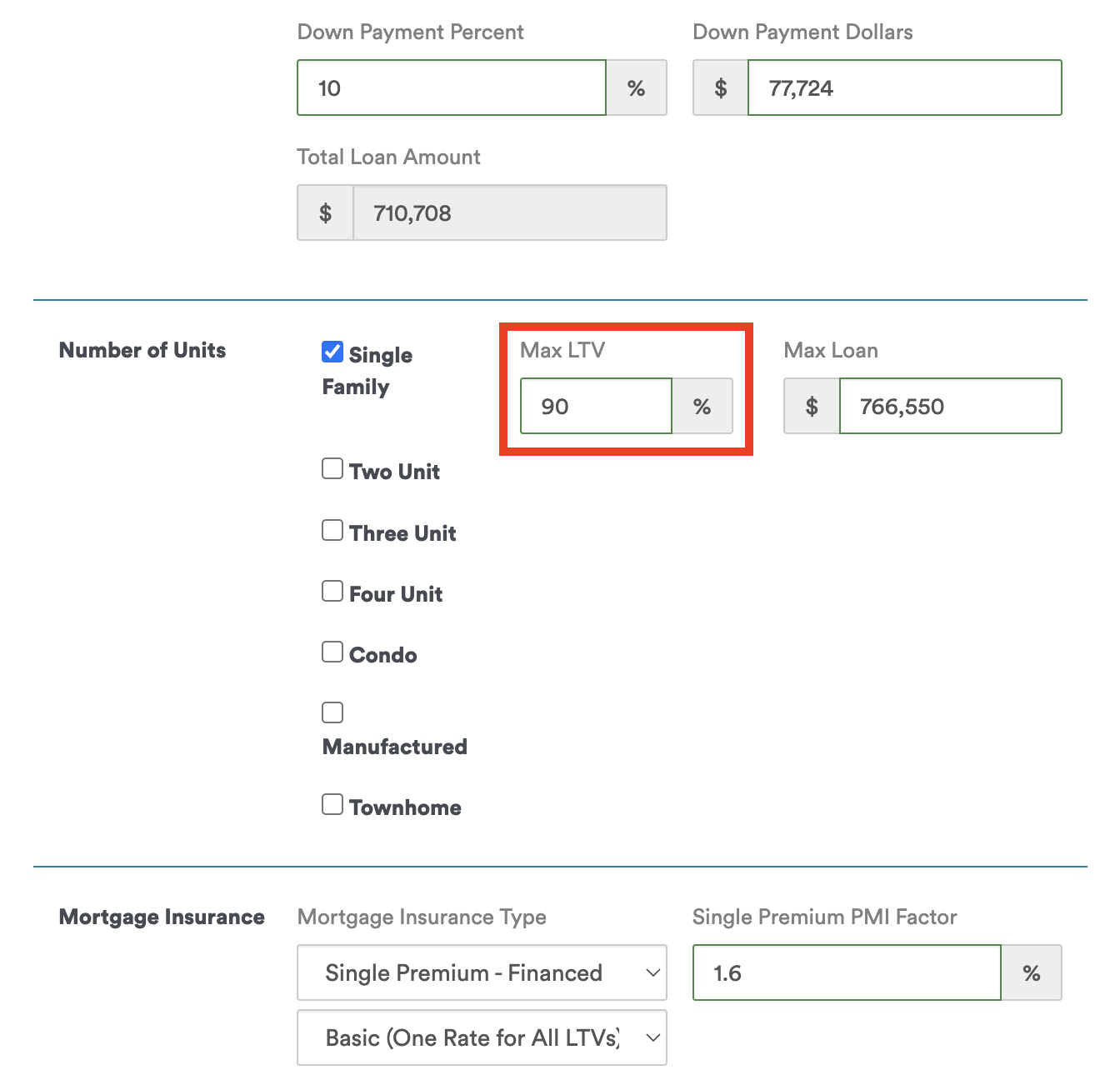Check the Manufactured option
Viewport: 1120px width, 1085px height.
332,712
